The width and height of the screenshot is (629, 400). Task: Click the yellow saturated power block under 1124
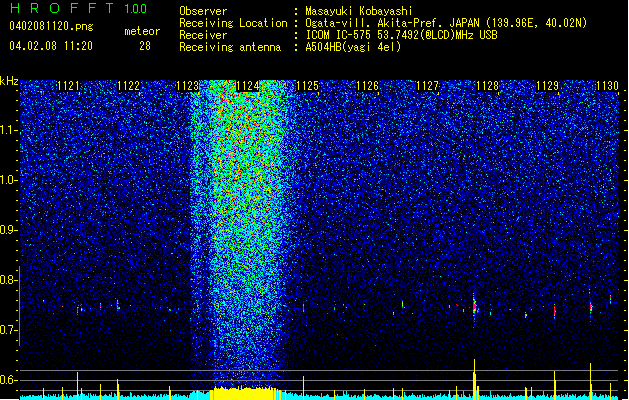pyautogui.click(x=245, y=393)
